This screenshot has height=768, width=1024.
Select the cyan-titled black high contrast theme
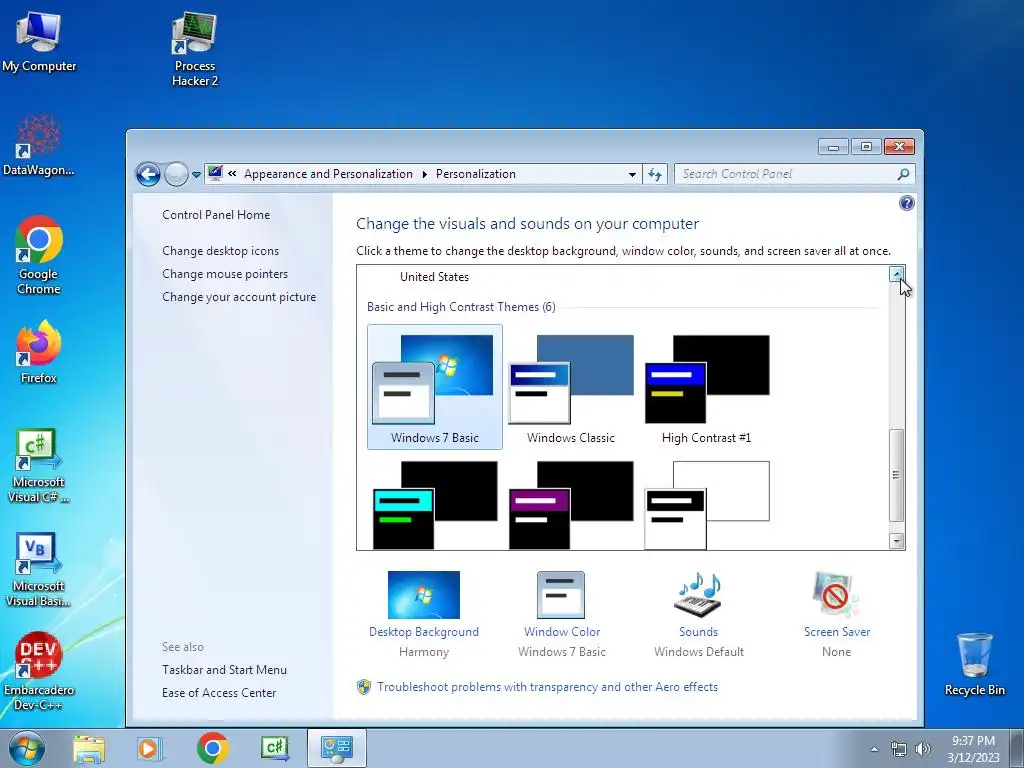click(x=434, y=505)
